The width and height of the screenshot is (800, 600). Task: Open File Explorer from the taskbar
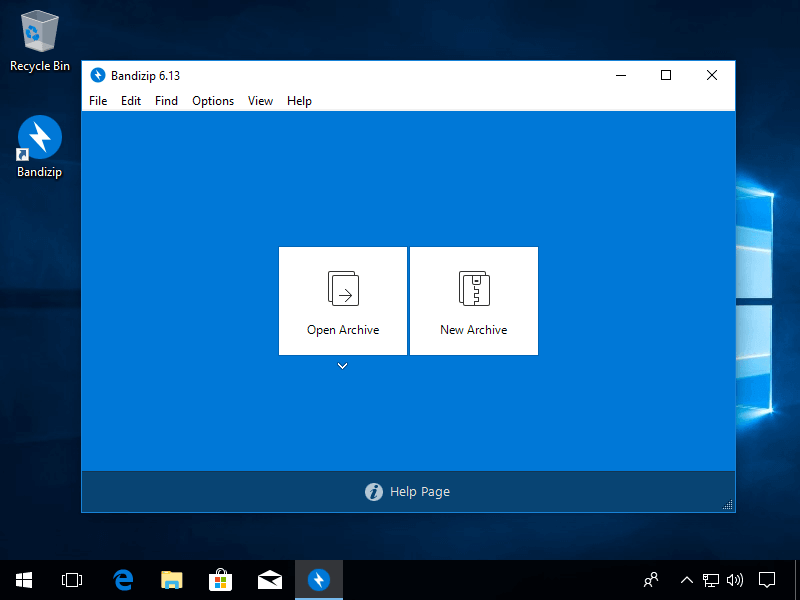(172, 580)
